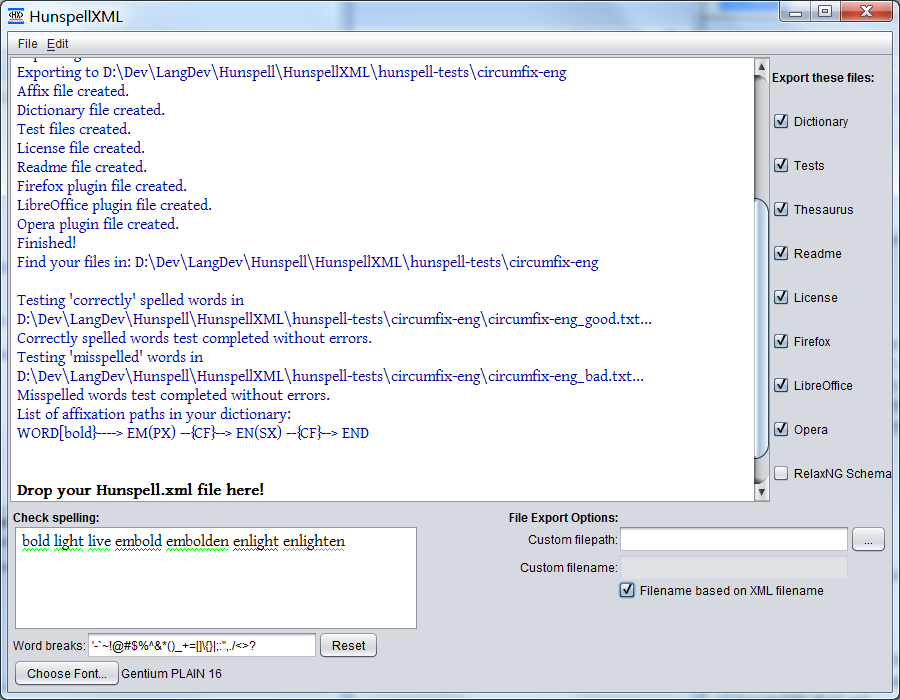
Task: Click the log scrollbar up arrow
Action: [x=761, y=67]
